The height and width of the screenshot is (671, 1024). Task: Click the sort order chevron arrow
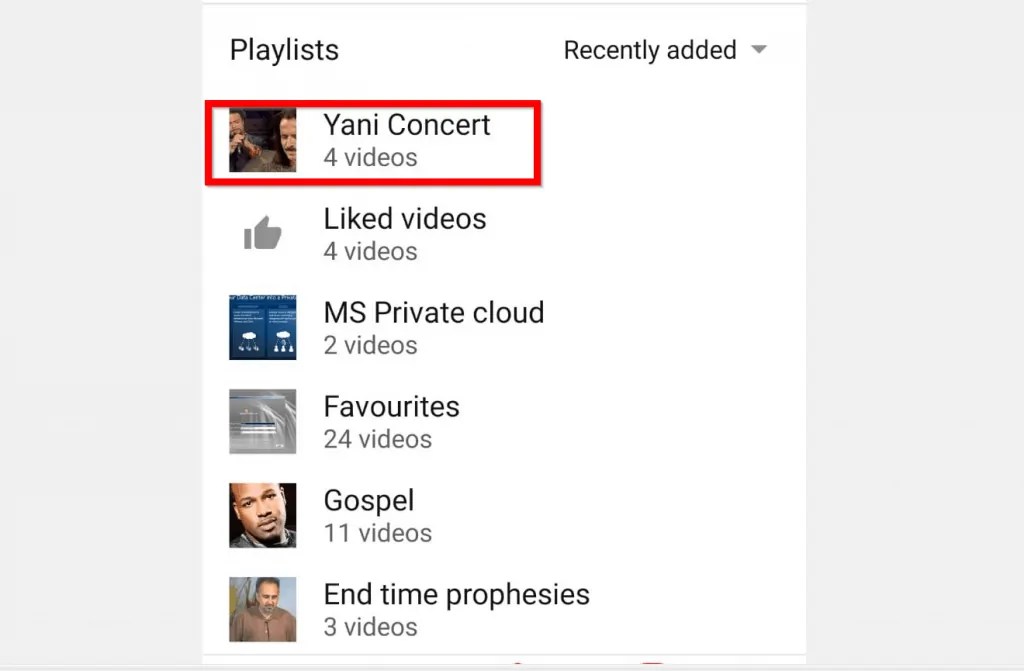coord(758,49)
